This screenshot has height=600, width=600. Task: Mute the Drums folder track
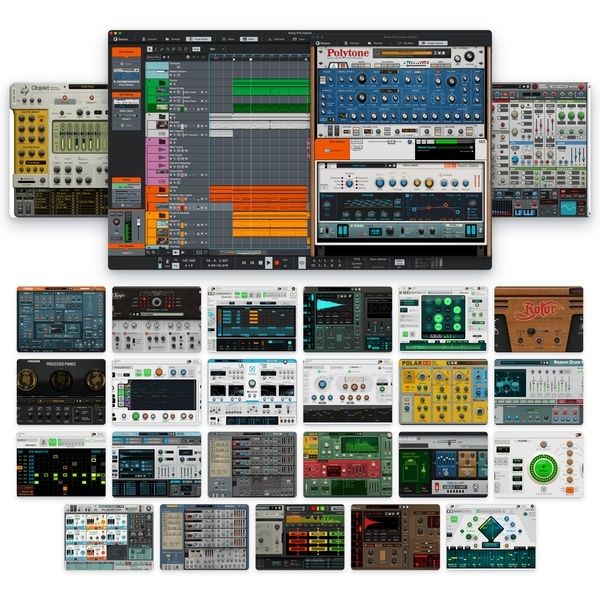[x=171, y=85]
